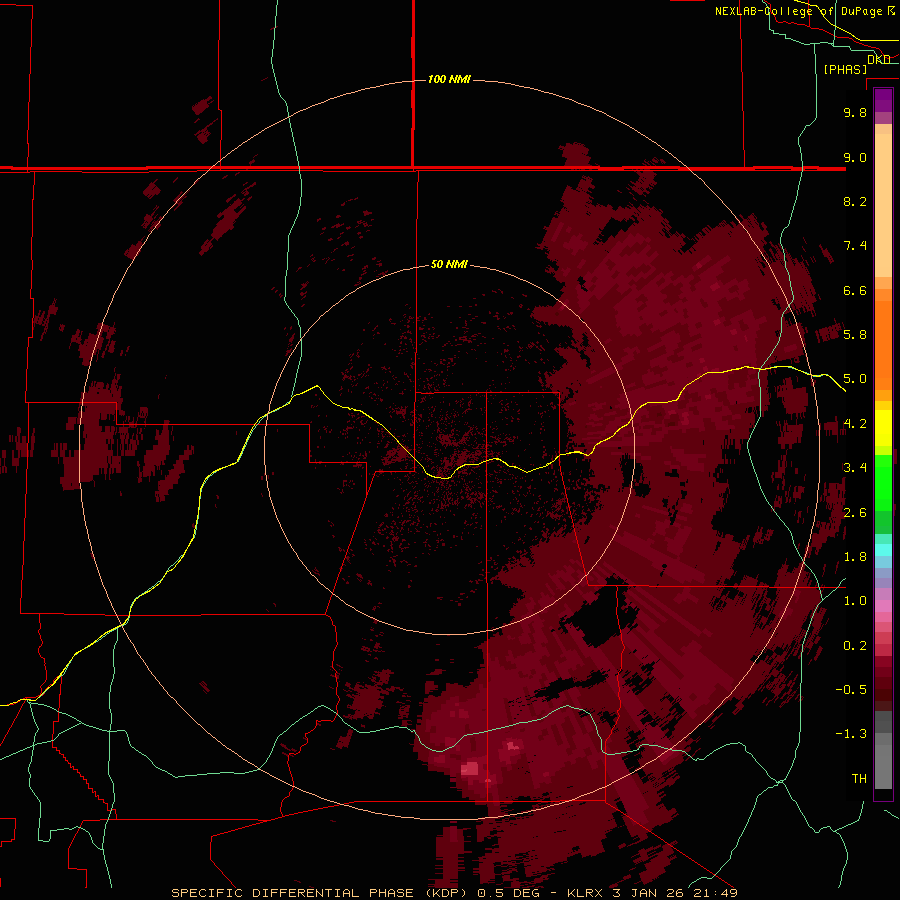The image size is (900, 900).
Task: Click the cyan segment of color bar
Action: [883, 549]
